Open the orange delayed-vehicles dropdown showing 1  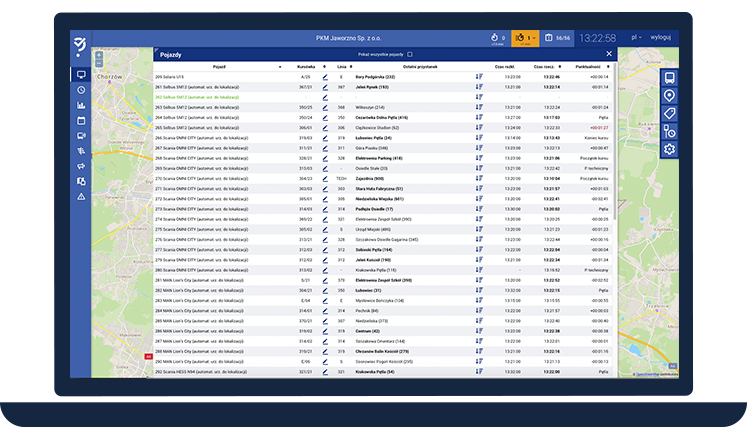point(525,38)
